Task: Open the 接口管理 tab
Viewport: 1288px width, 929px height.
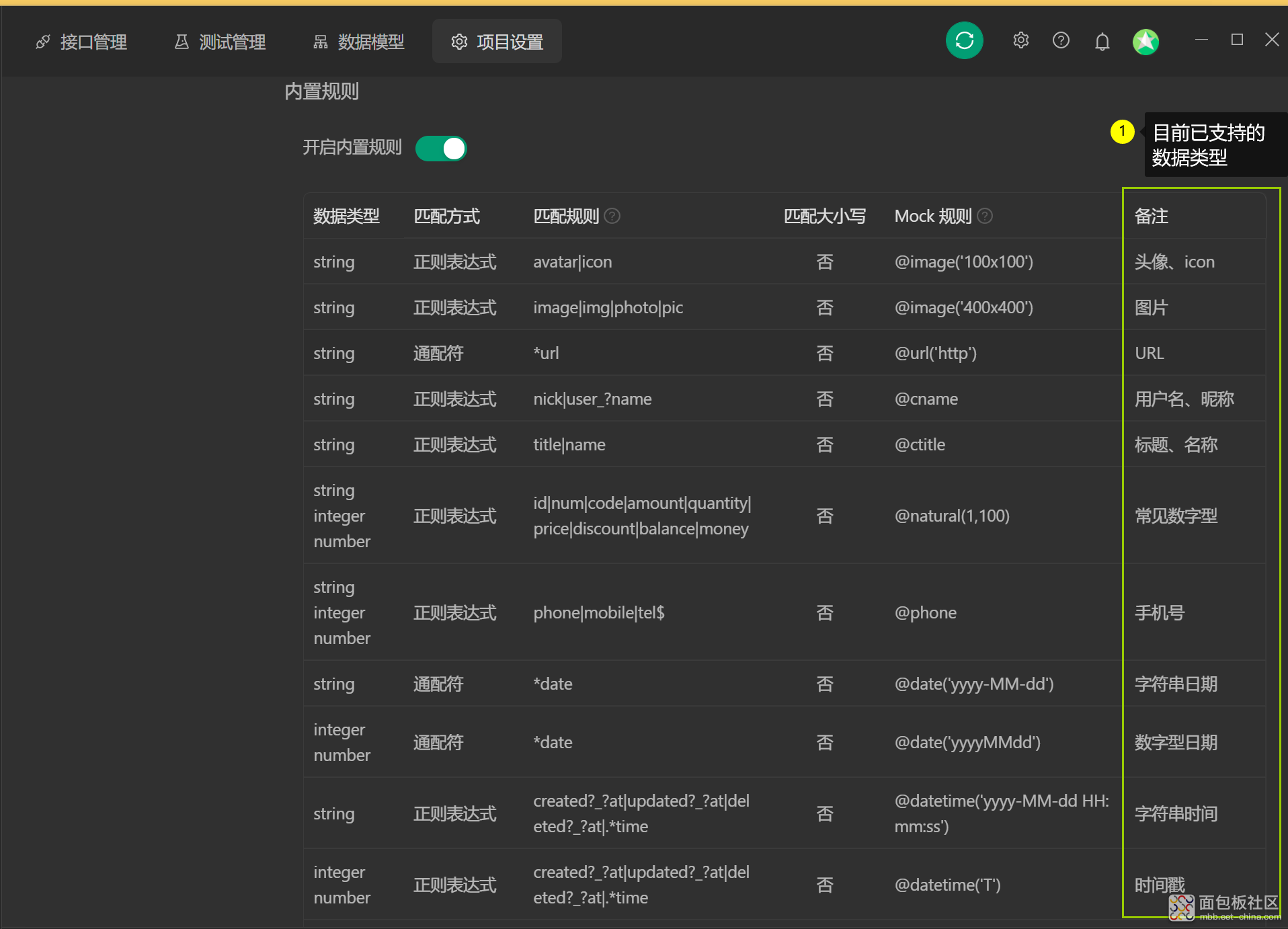Action: tap(81, 42)
